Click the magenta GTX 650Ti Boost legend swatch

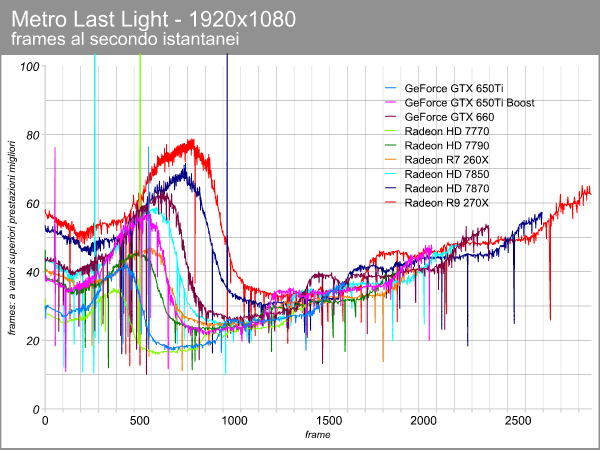click(390, 103)
